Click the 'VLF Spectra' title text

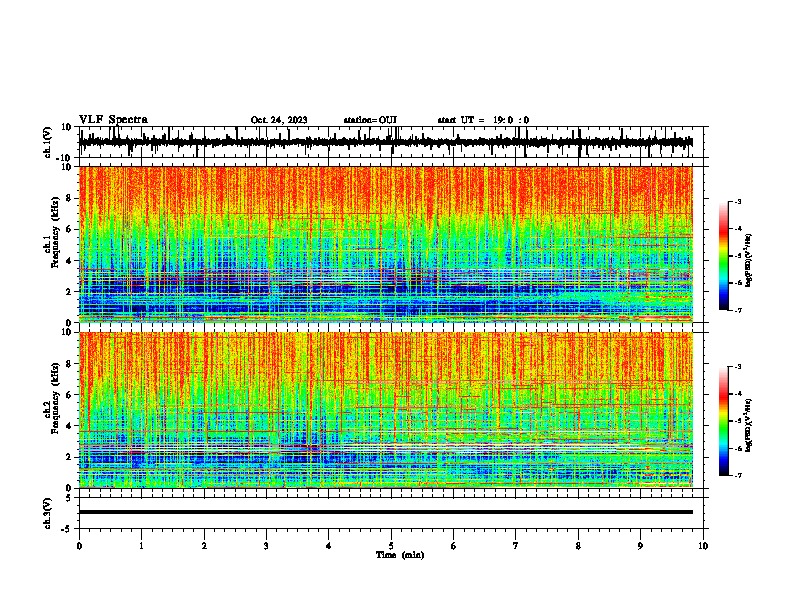(x=113, y=120)
